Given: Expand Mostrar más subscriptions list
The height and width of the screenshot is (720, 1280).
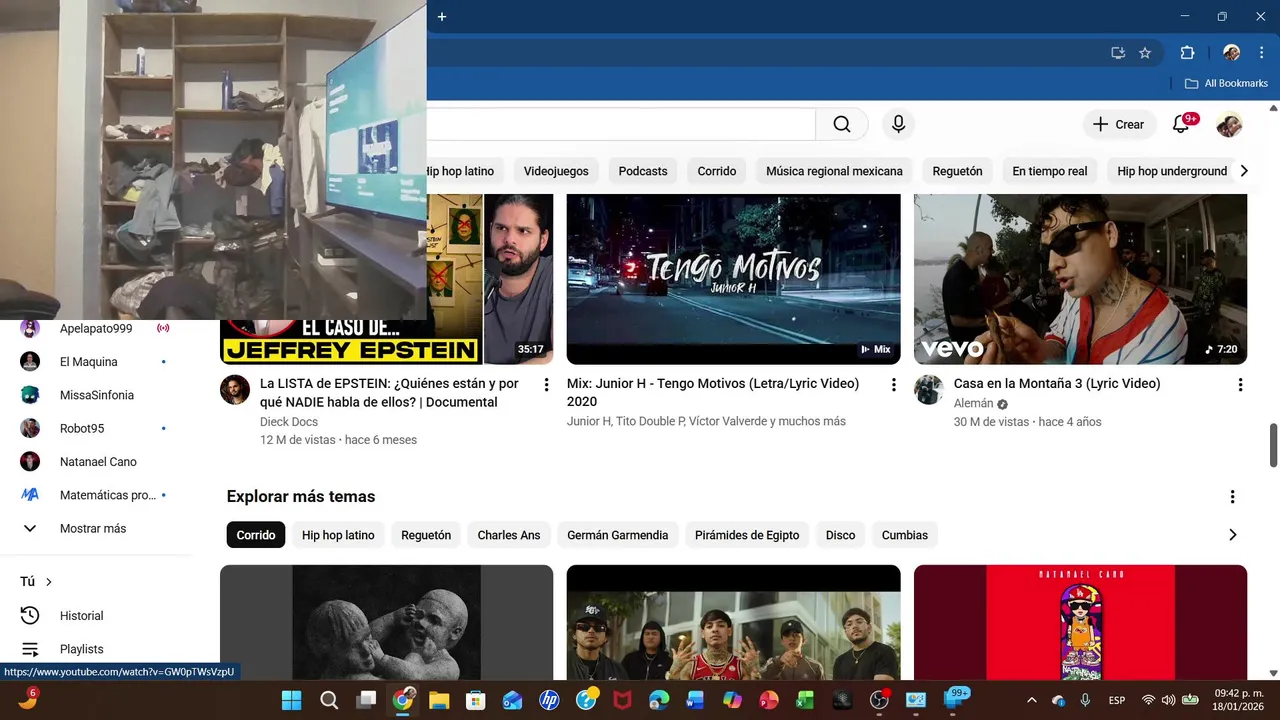Looking at the screenshot, I should (x=95, y=528).
